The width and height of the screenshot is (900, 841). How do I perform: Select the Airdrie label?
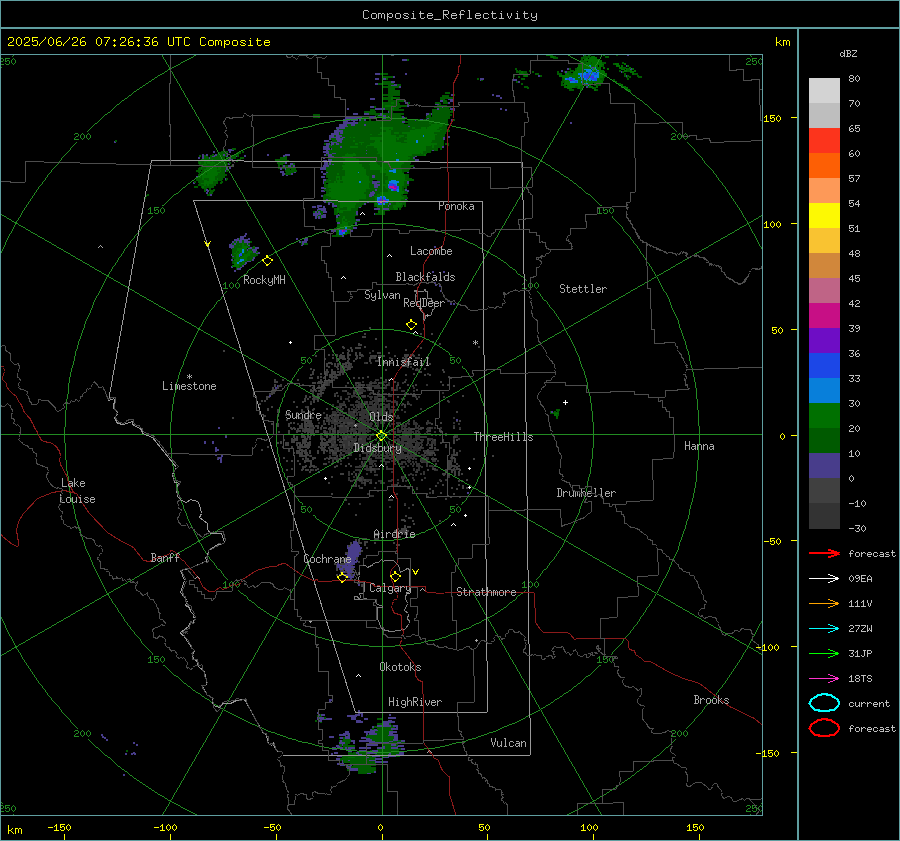click(x=394, y=534)
